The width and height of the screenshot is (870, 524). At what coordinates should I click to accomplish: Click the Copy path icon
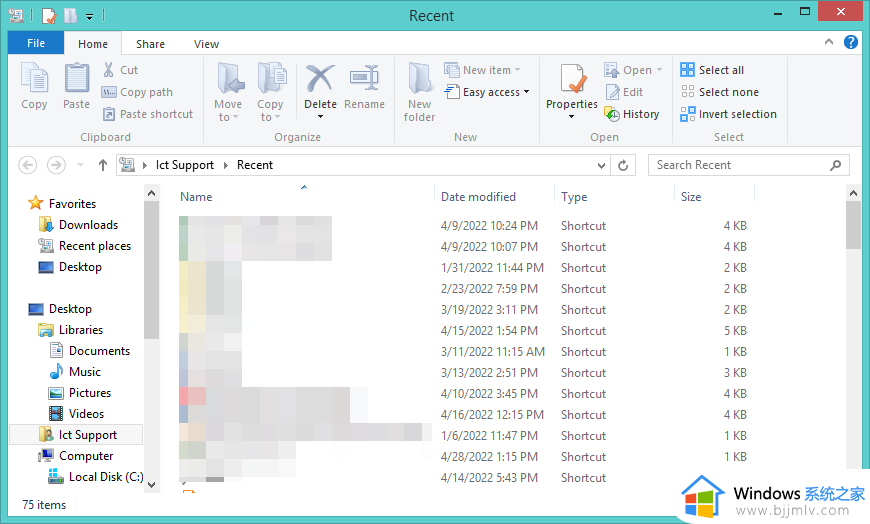pyautogui.click(x=109, y=92)
